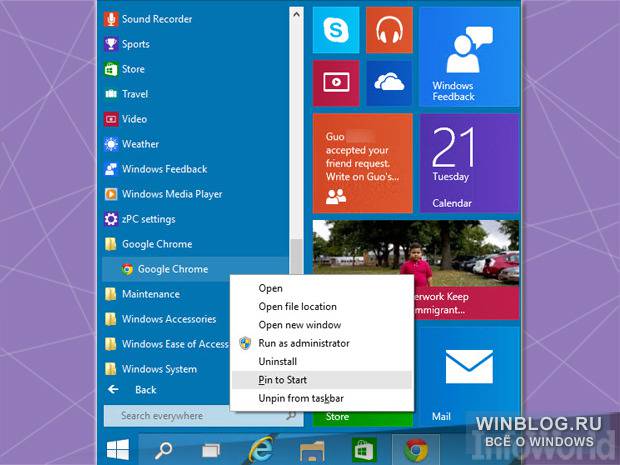
Task: Select Open file location
Action: [321, 306]
